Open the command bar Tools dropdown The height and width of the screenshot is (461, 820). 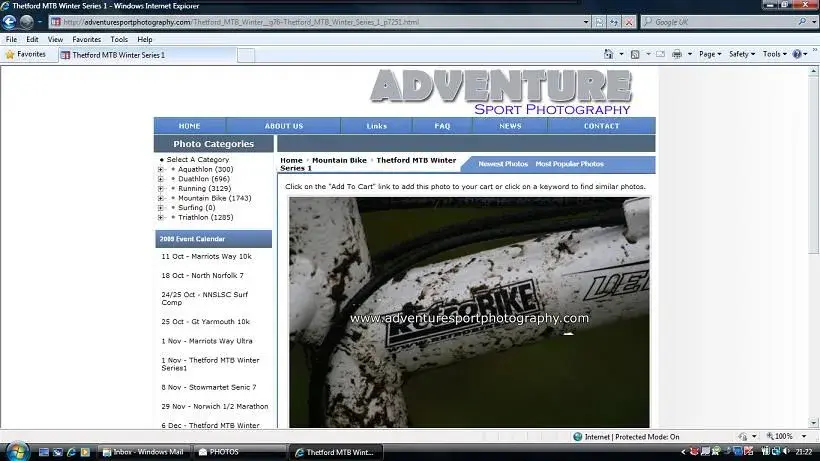point(775,54)
